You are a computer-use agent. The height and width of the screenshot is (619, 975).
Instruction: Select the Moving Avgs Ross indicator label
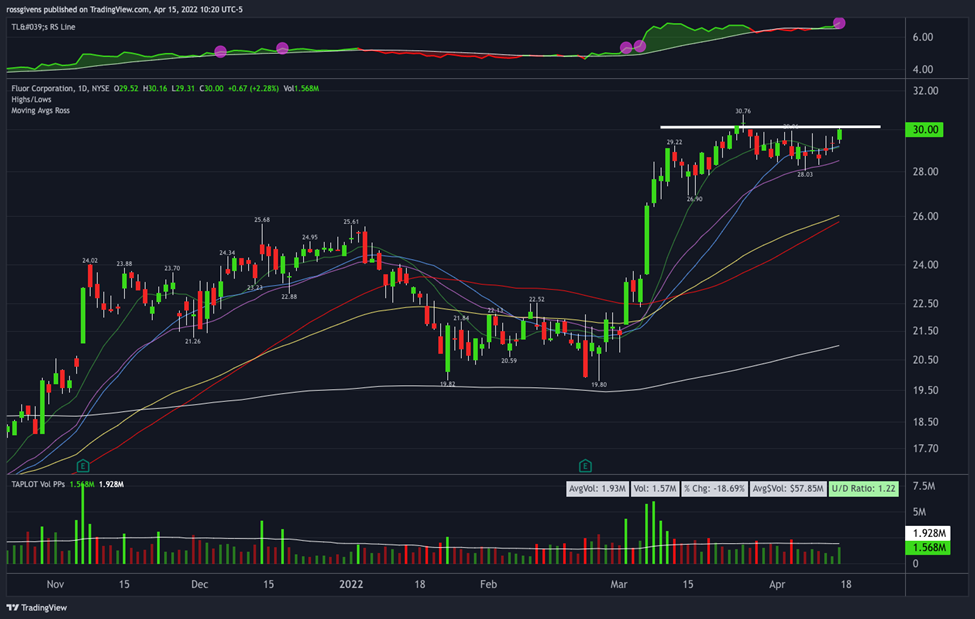(x=40, y=111)
